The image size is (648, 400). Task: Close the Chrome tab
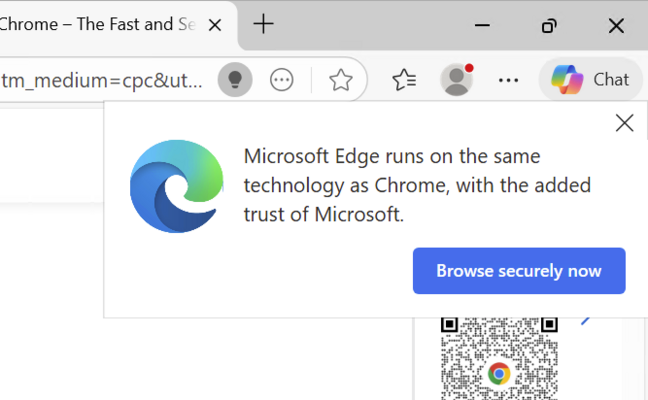click(x=216, y=24)
